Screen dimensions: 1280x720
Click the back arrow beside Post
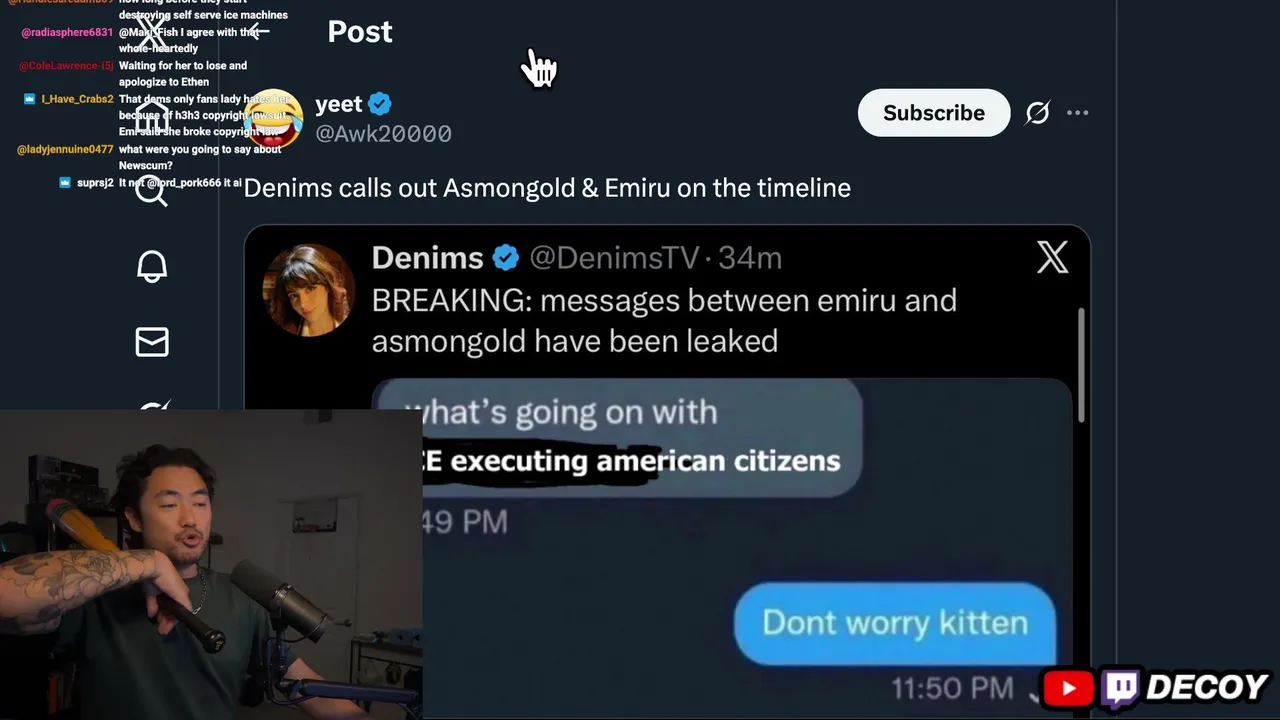258,31
